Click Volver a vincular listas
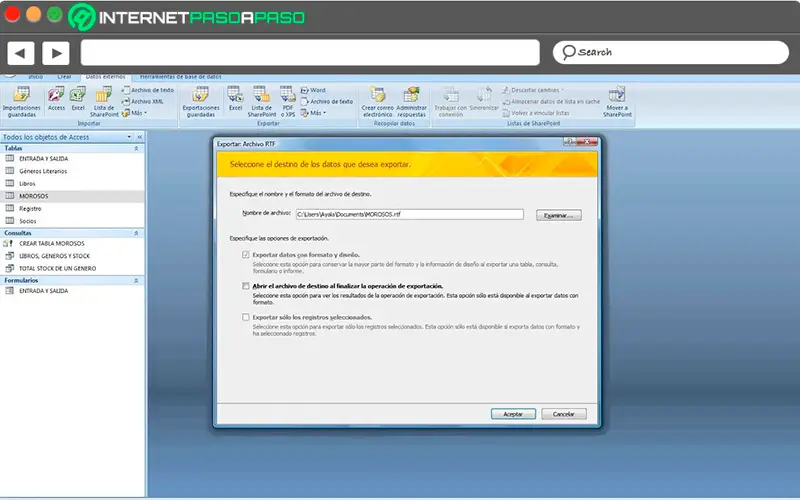This screenshot has height=500, width=800. click(x=536, y=113)
